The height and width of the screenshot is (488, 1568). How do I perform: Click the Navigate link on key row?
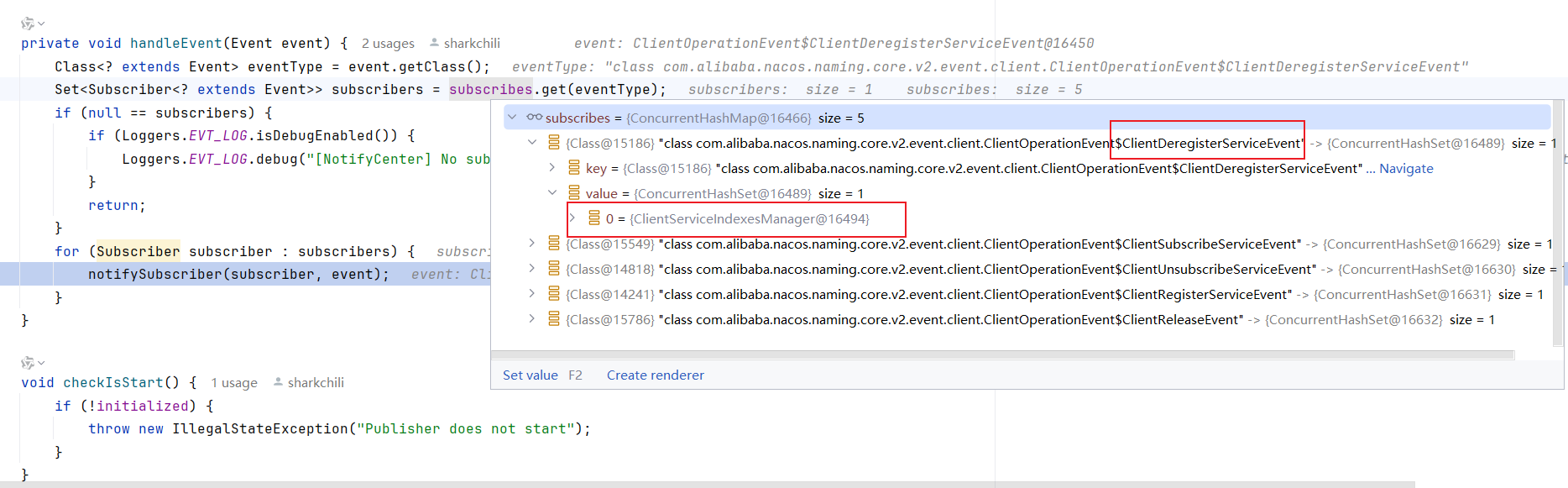pyautogui.click(x=1406, y=168)
